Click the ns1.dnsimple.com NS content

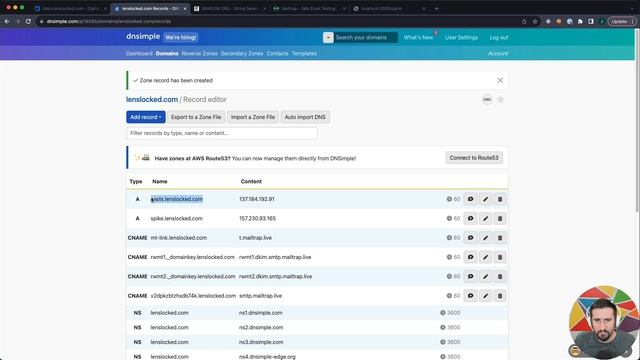point(260,313)
